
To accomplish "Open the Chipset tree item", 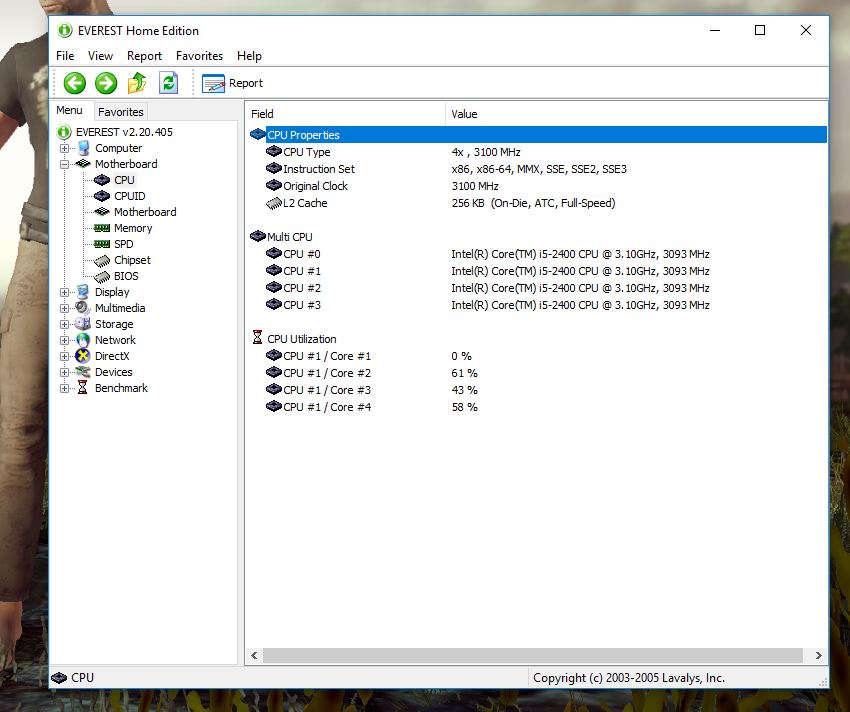I will (x=132, y=260).
